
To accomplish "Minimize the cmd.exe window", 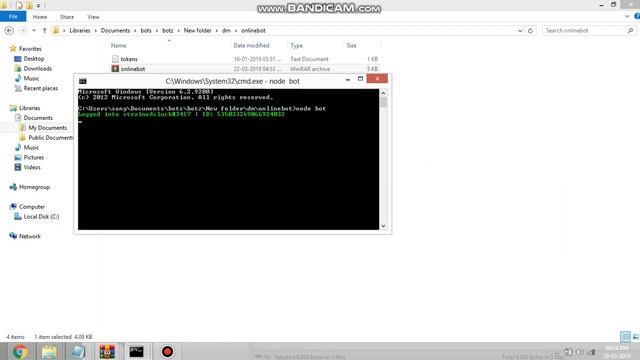I will point(348,79).
